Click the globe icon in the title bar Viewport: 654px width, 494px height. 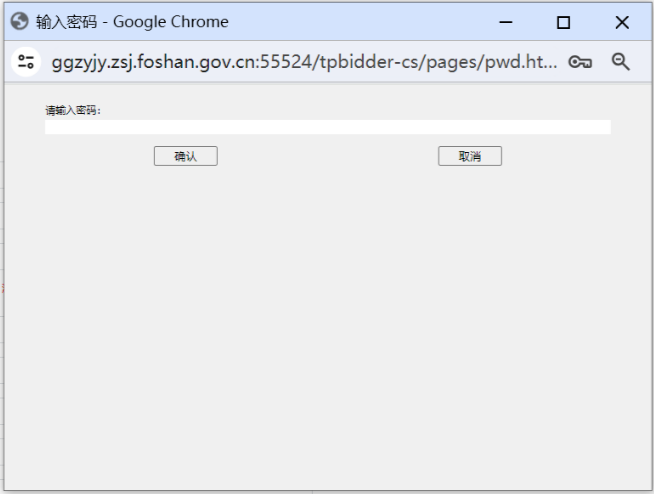click(x=19, y=21)
